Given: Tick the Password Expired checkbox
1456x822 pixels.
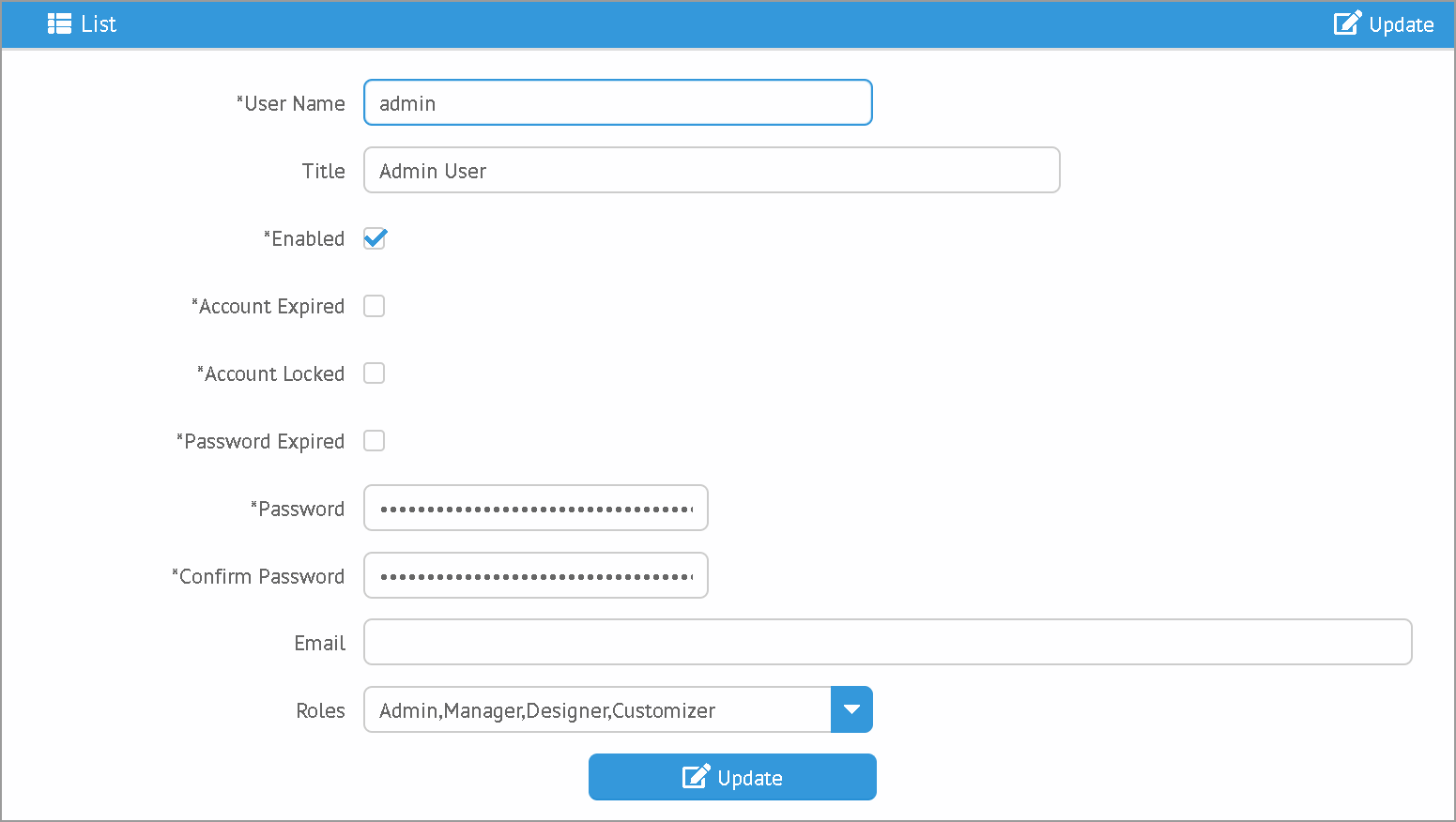Looking at the screenshot, I should 375,441.
